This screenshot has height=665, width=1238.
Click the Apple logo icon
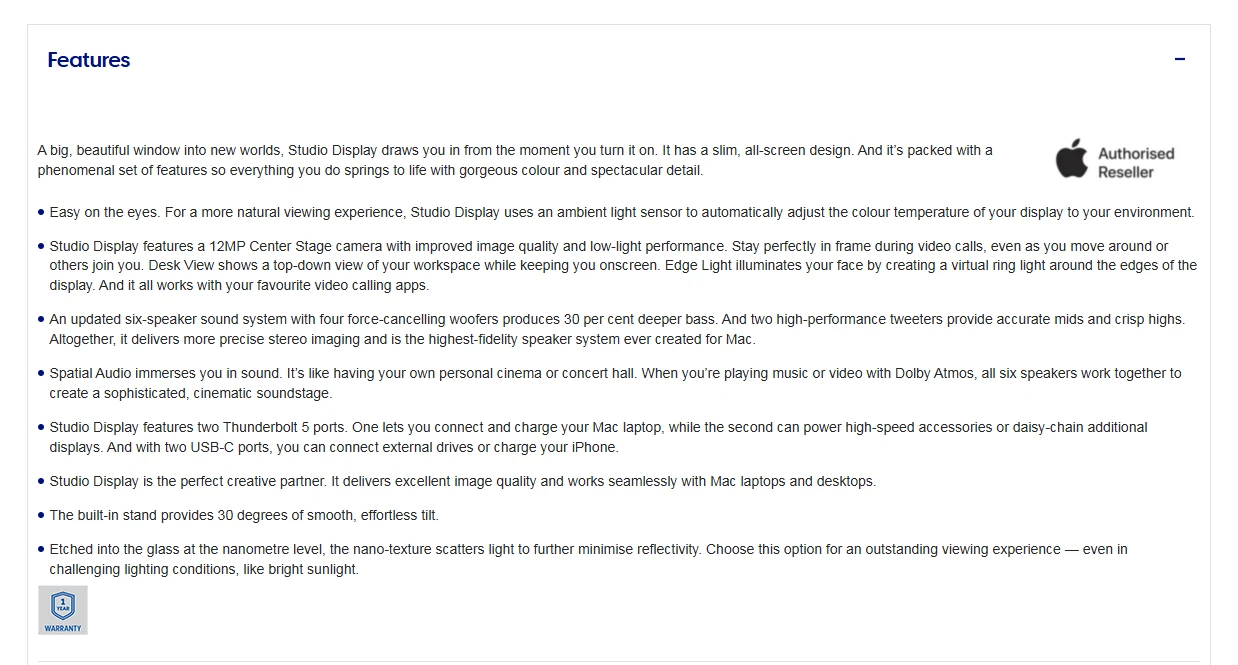(1071, 160)
